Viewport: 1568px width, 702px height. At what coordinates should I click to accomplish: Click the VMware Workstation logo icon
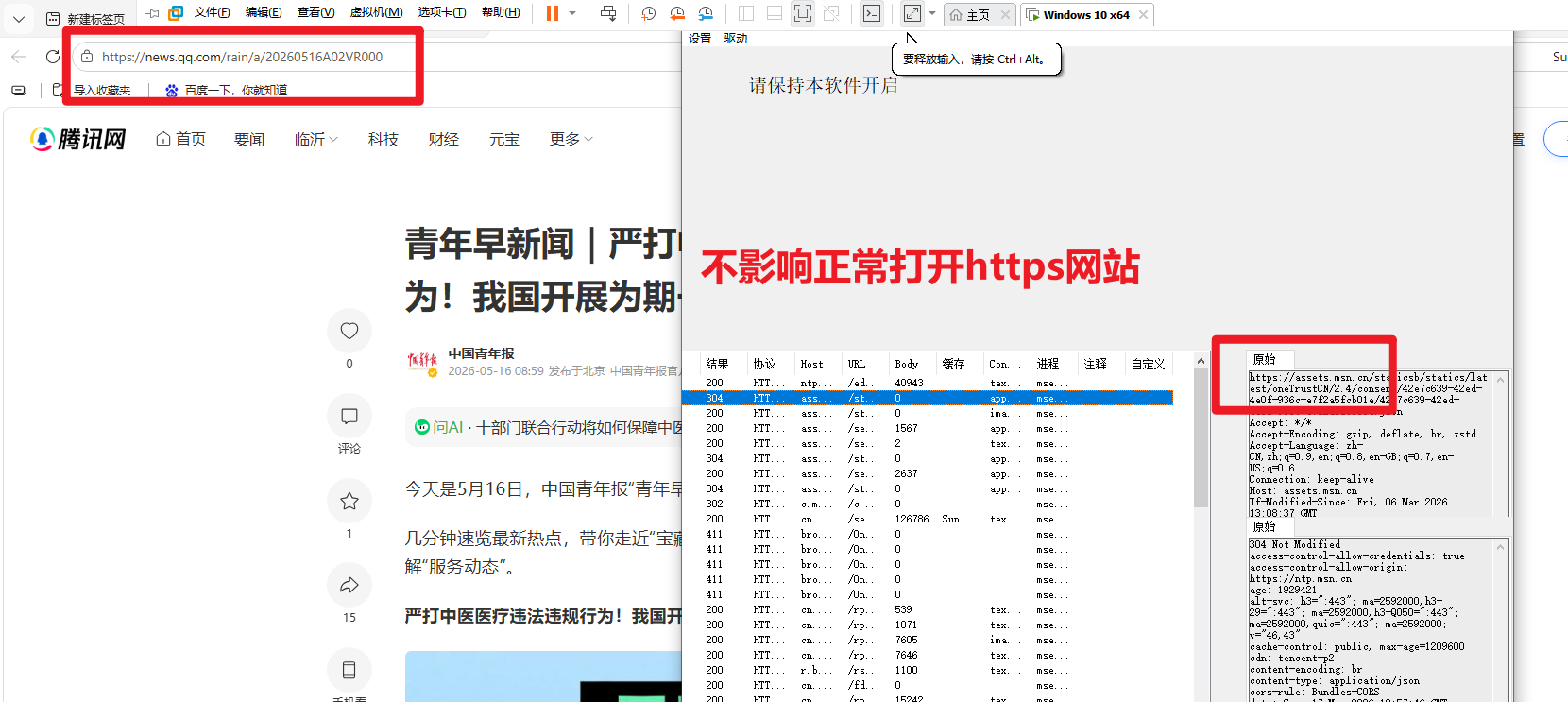click(176, 13)
